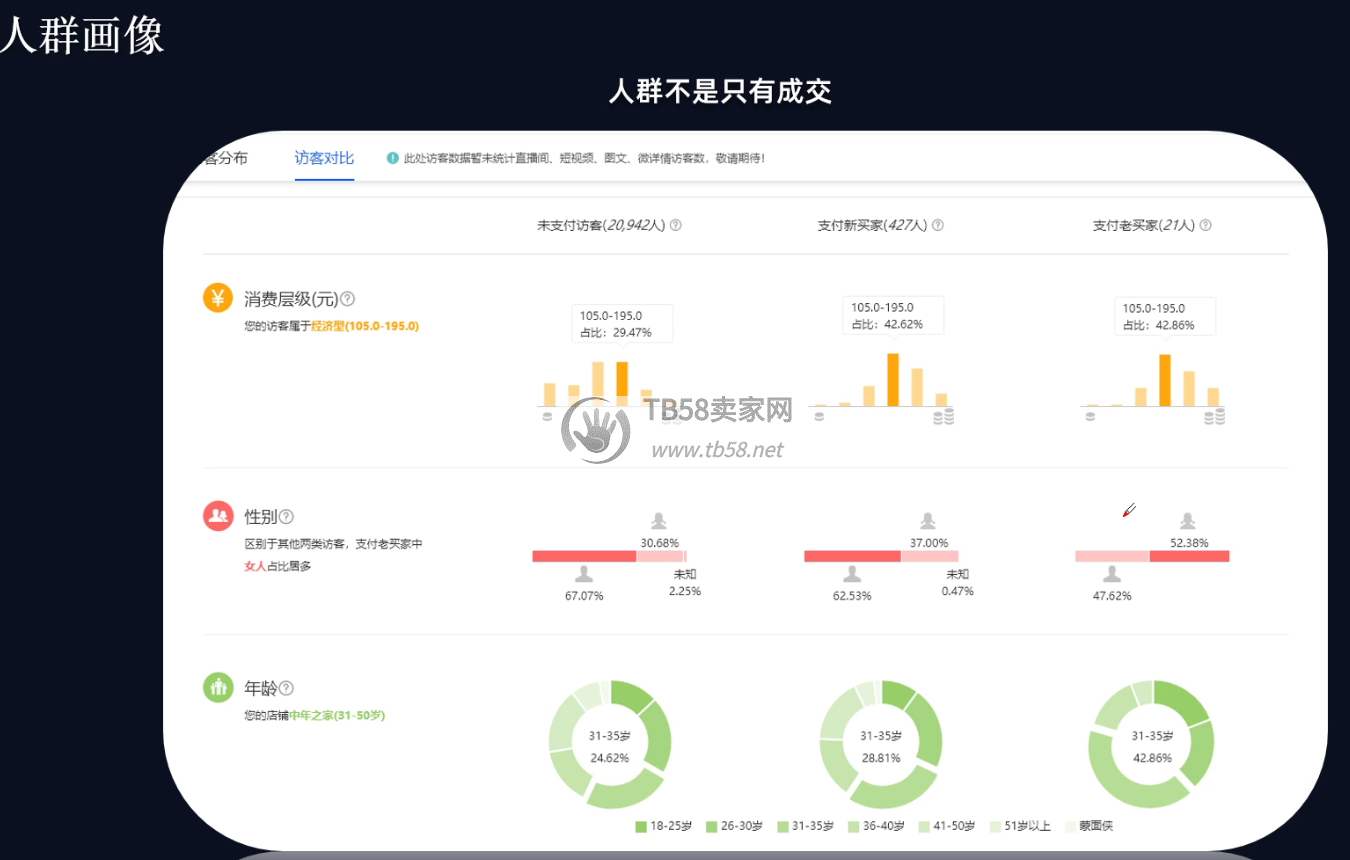The height and width of the screenshot is (860, 1350).
Task: Click the yellow 消费层级 yen icon
Action: point(218,298)
